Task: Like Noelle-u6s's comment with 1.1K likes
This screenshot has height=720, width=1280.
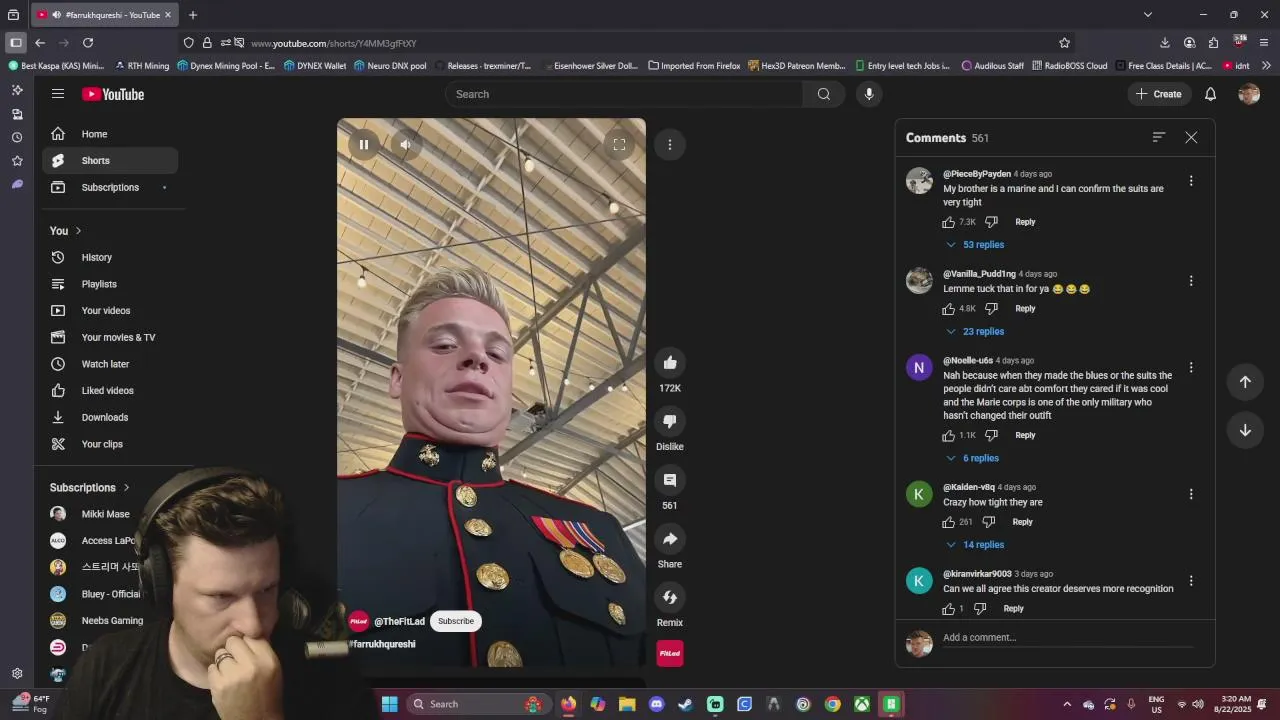Action: click(x=949, y=435)
